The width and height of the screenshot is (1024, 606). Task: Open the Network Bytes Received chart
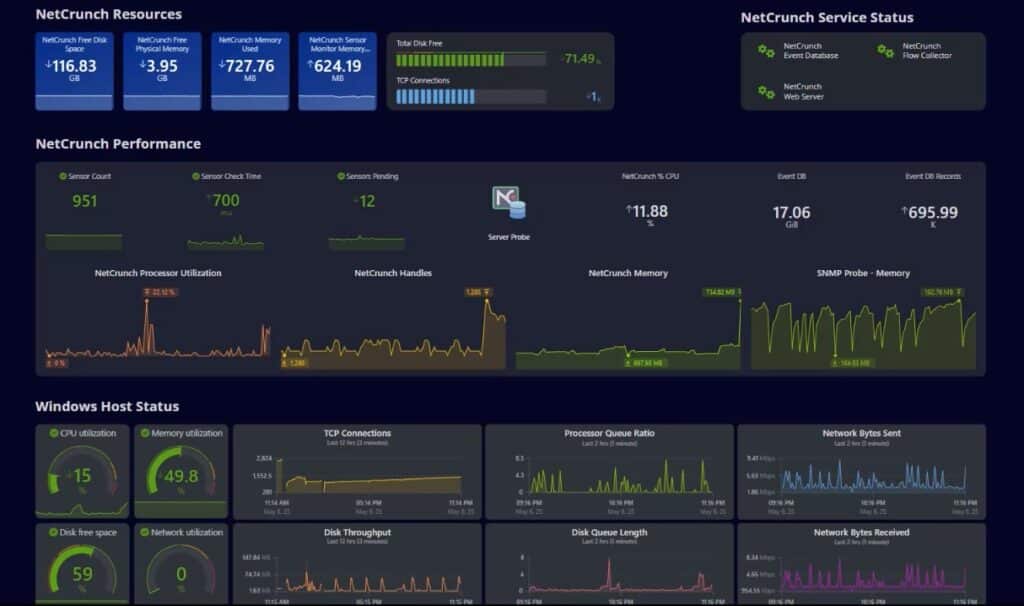861,564
